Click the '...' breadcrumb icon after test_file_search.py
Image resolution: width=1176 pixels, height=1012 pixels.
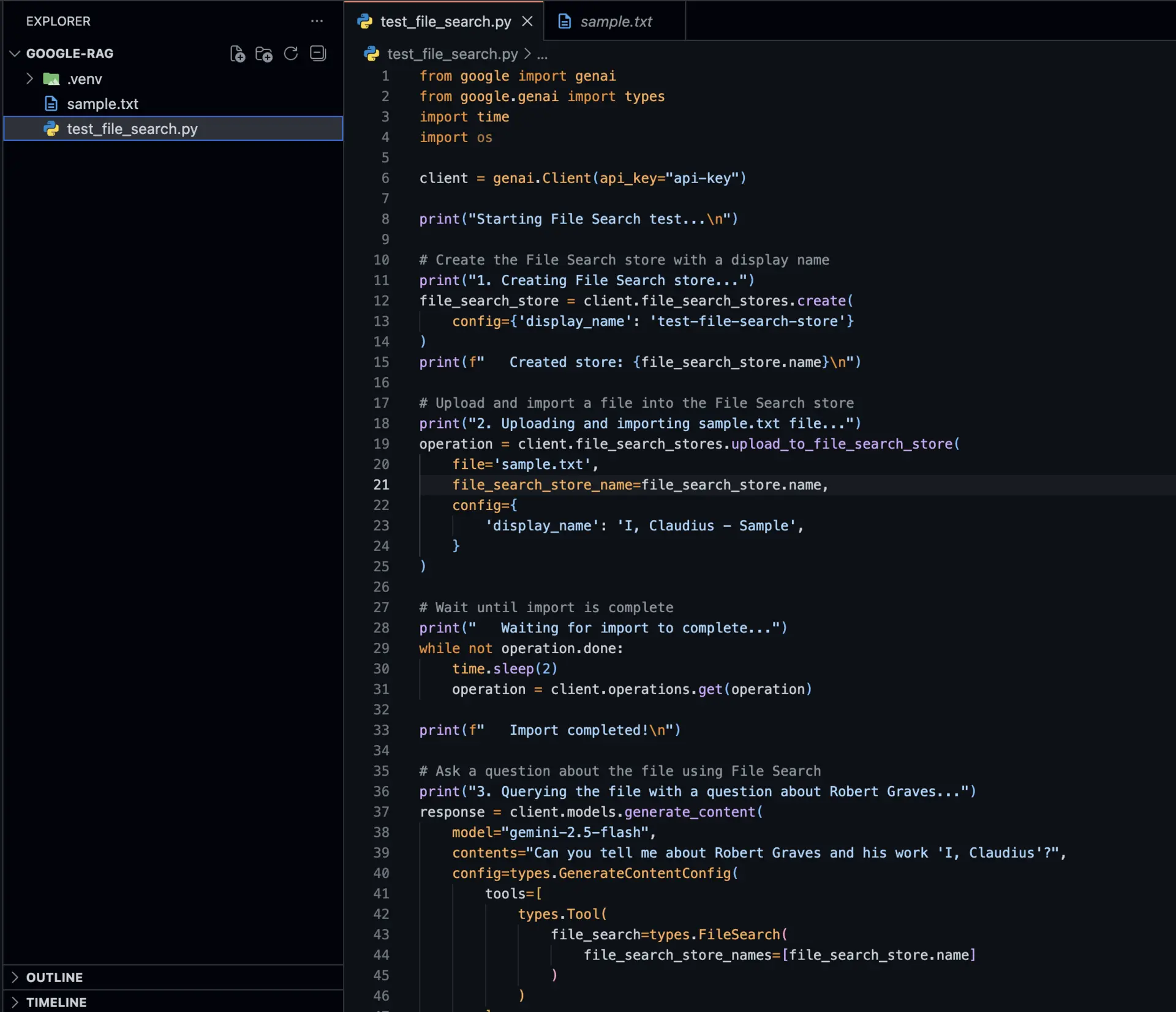tap(543, 54)
